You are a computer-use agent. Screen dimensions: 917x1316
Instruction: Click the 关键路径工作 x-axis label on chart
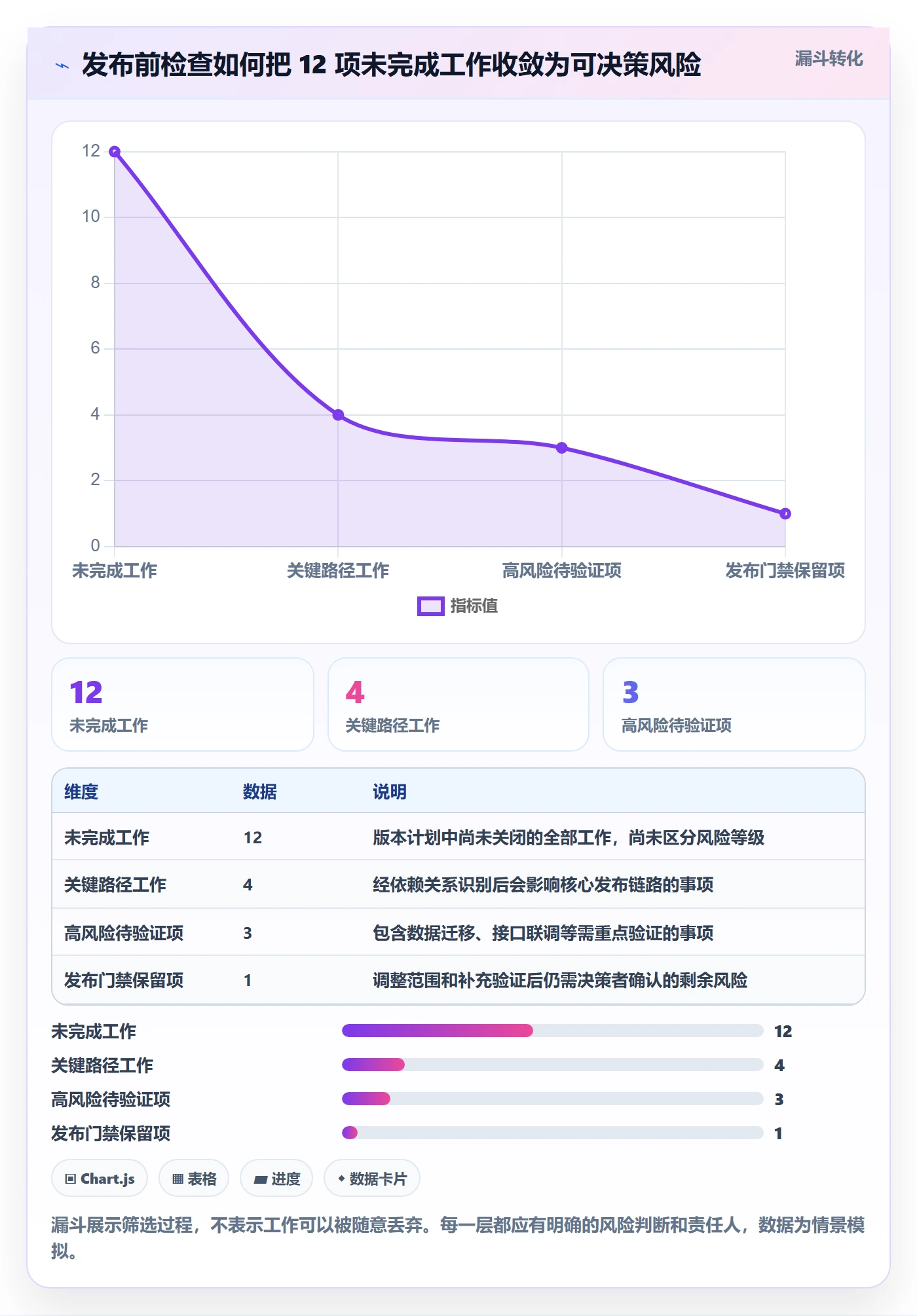tap(338, 571)
